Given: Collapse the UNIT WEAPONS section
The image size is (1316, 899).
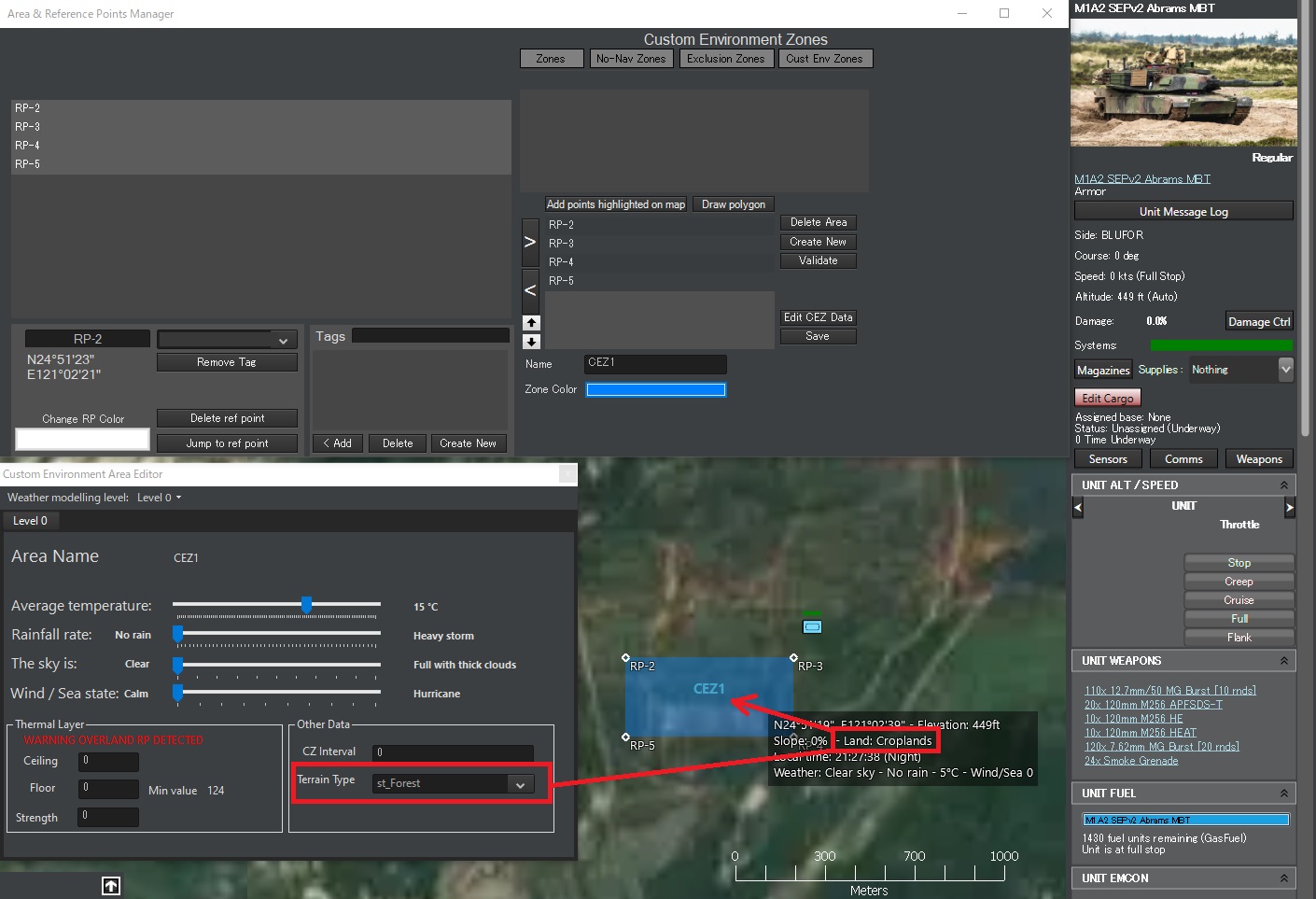Looking at the screenshot, I should click(x=1284, y=661).
